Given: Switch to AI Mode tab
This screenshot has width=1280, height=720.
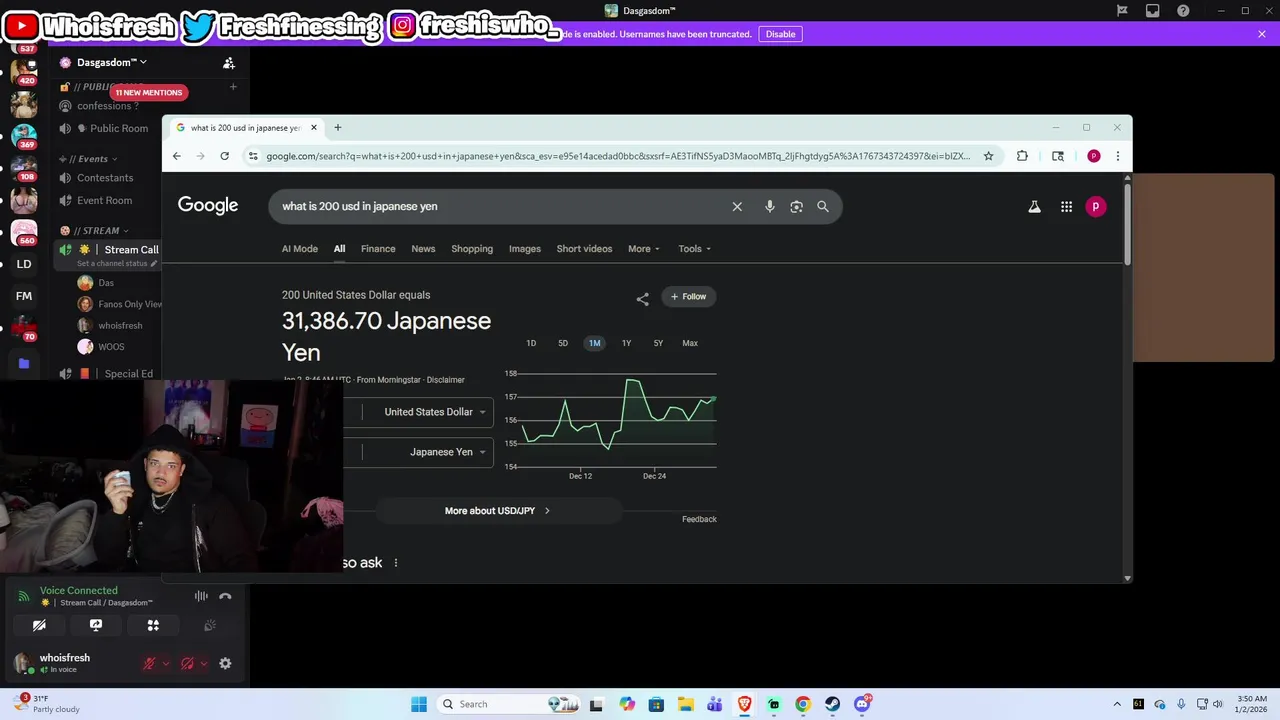Looking at the screenshot, I should 300,249.
